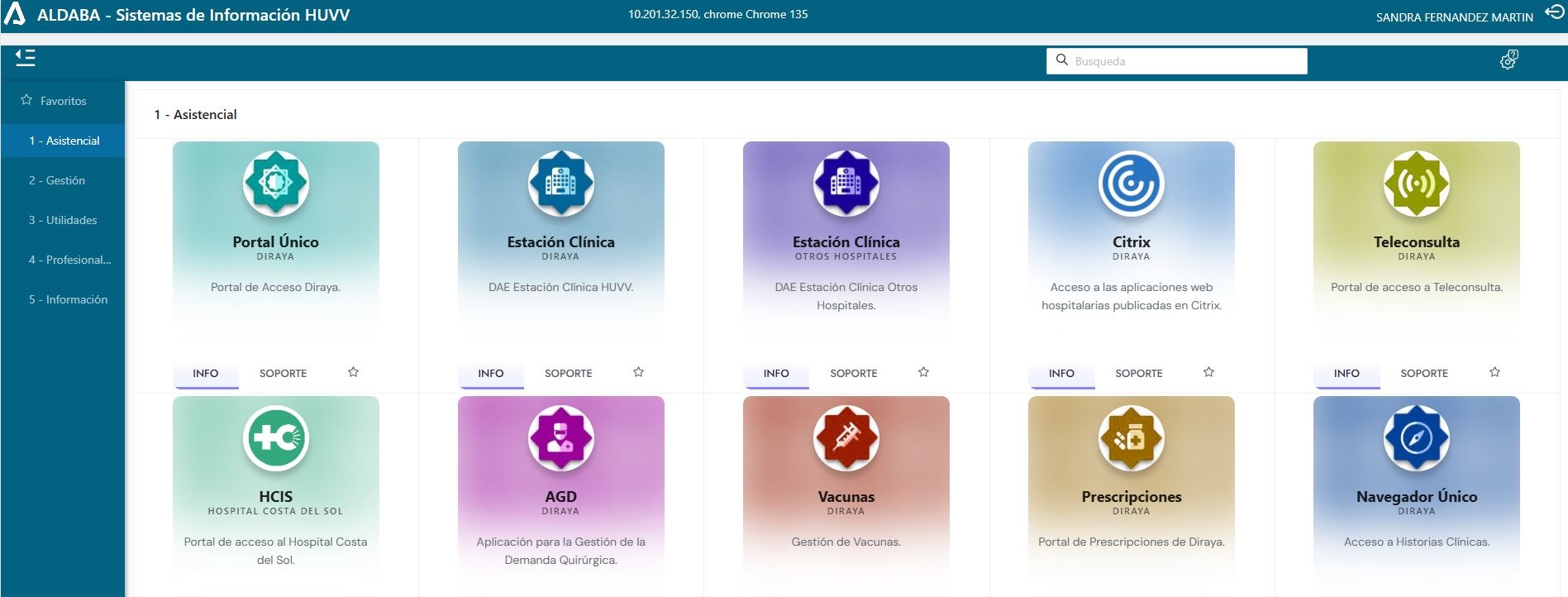Screen dimensions: 1568x597
Task: Open SOPORTE tab on Estación Clínica Diraya card
Action: point(569,374)
